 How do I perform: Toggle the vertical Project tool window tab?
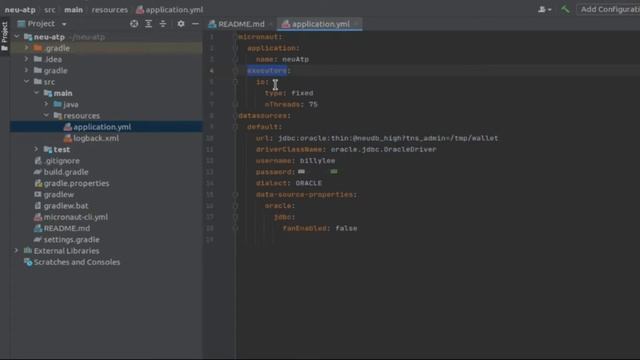click(4, 37)
